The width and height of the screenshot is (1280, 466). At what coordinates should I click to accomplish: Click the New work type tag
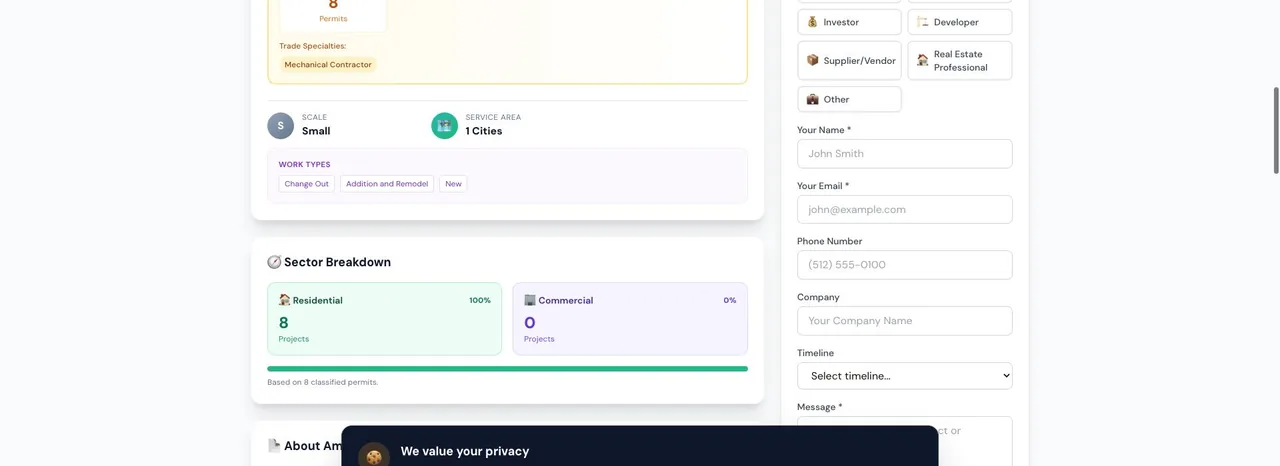453,184
